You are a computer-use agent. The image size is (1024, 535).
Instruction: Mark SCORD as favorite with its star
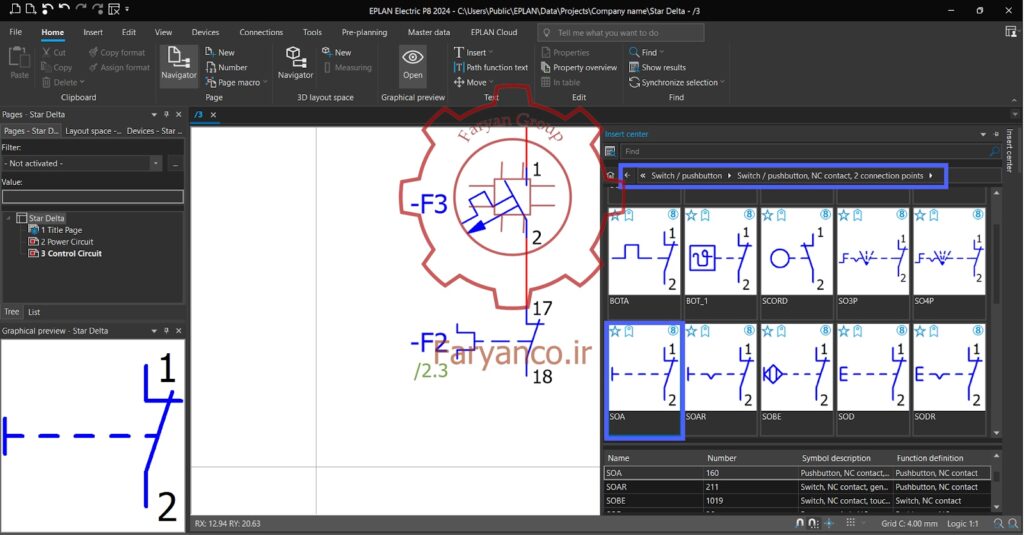tap(767, 216)
